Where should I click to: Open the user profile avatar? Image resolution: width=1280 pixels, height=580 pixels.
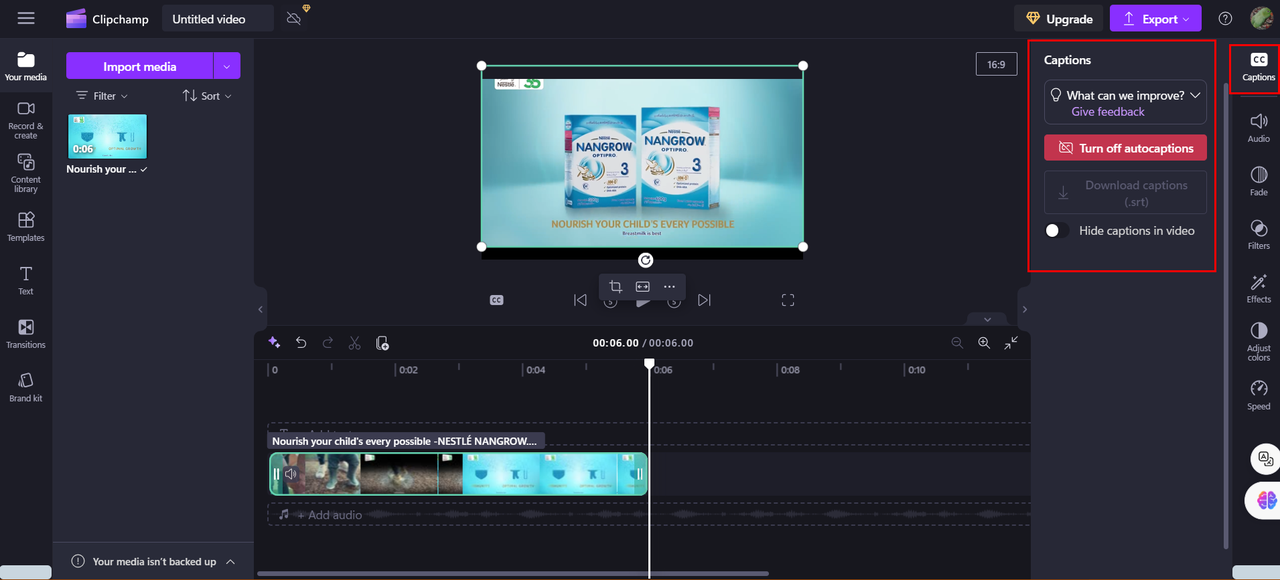pos(1261,19)
